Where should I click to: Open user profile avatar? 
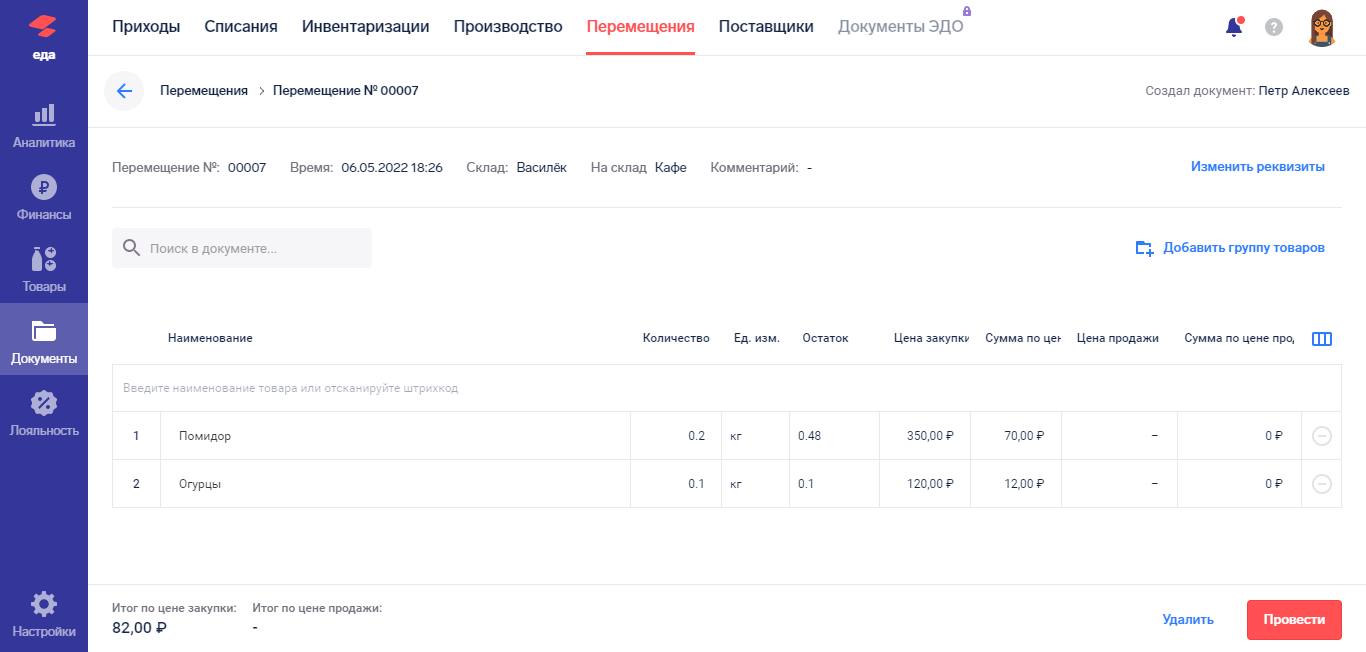click(x=1322, y=28)
